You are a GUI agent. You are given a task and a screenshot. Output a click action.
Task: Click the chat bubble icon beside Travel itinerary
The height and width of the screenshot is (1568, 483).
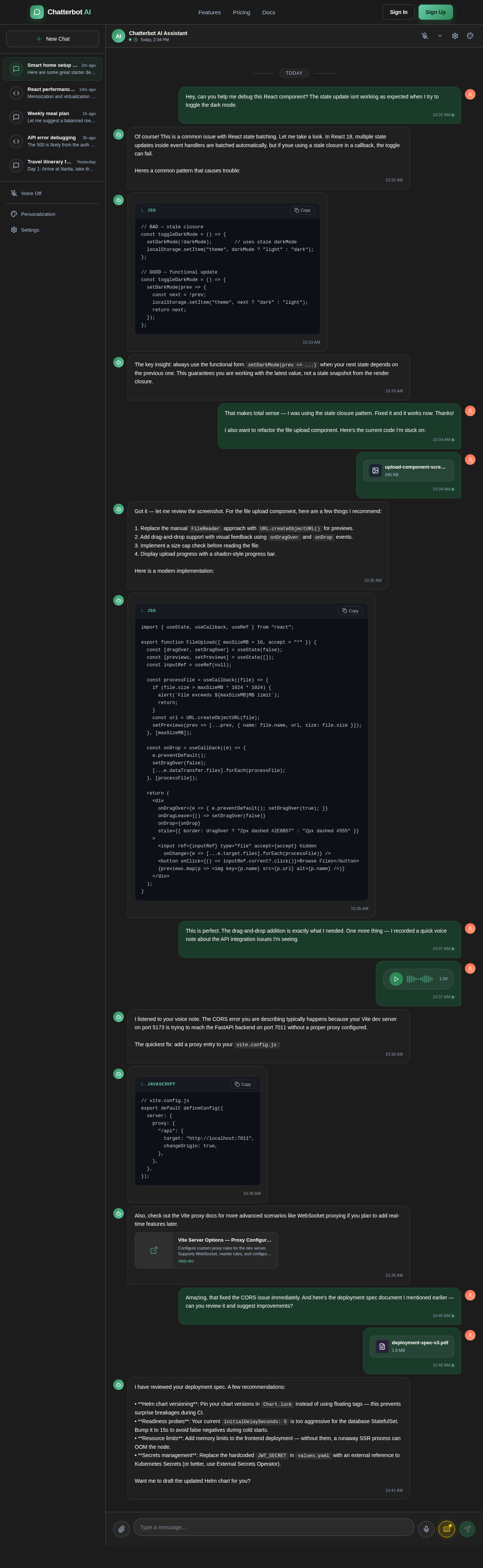(17, 166)
